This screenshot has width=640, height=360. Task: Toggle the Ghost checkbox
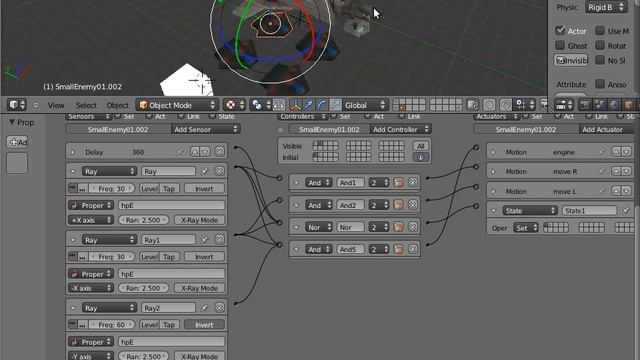coord(560,45)
